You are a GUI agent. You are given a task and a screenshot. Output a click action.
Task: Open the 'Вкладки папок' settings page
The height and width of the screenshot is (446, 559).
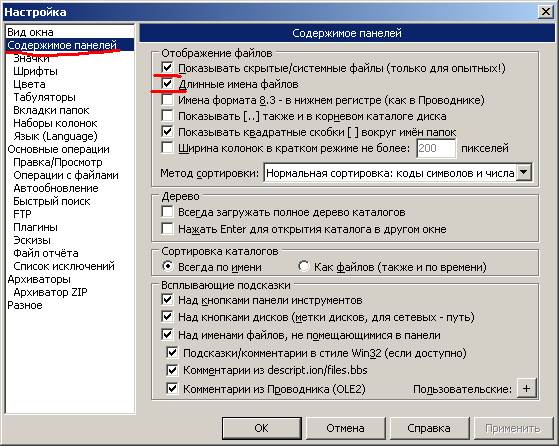[51, 110]
